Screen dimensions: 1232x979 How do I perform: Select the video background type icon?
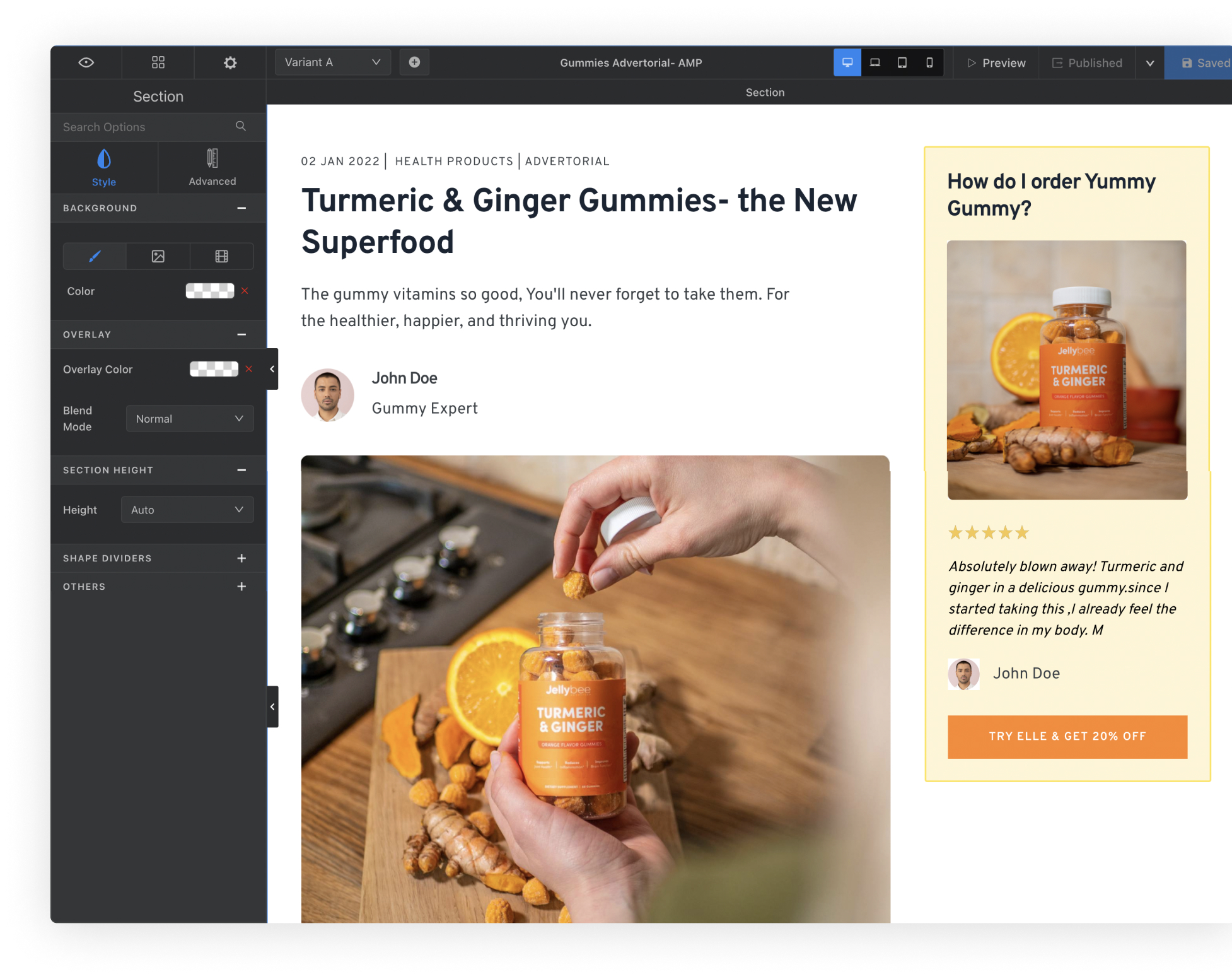point(221,256)
